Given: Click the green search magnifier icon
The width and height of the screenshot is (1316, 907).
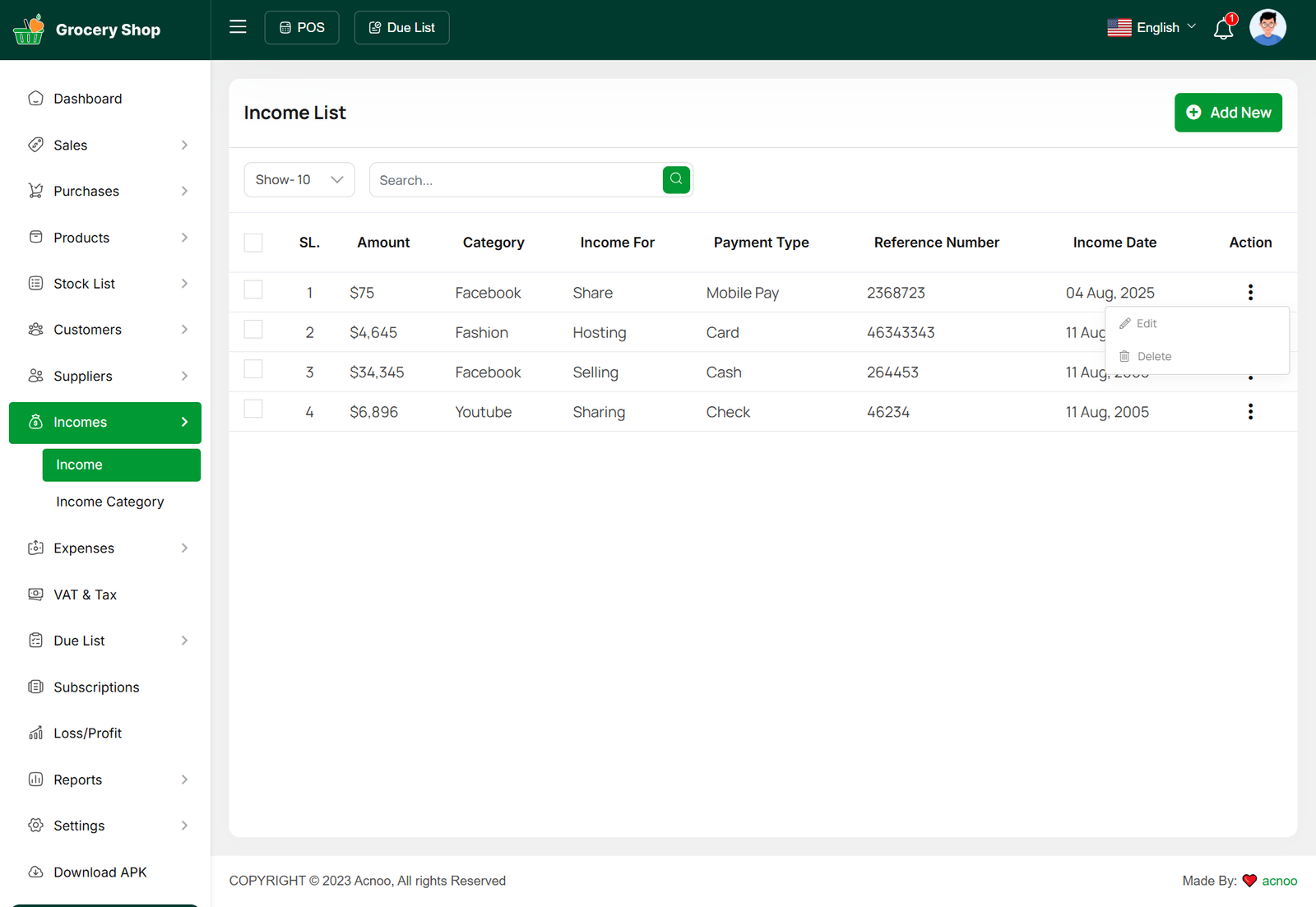Looking at the screenshot, I should [676, 179].
